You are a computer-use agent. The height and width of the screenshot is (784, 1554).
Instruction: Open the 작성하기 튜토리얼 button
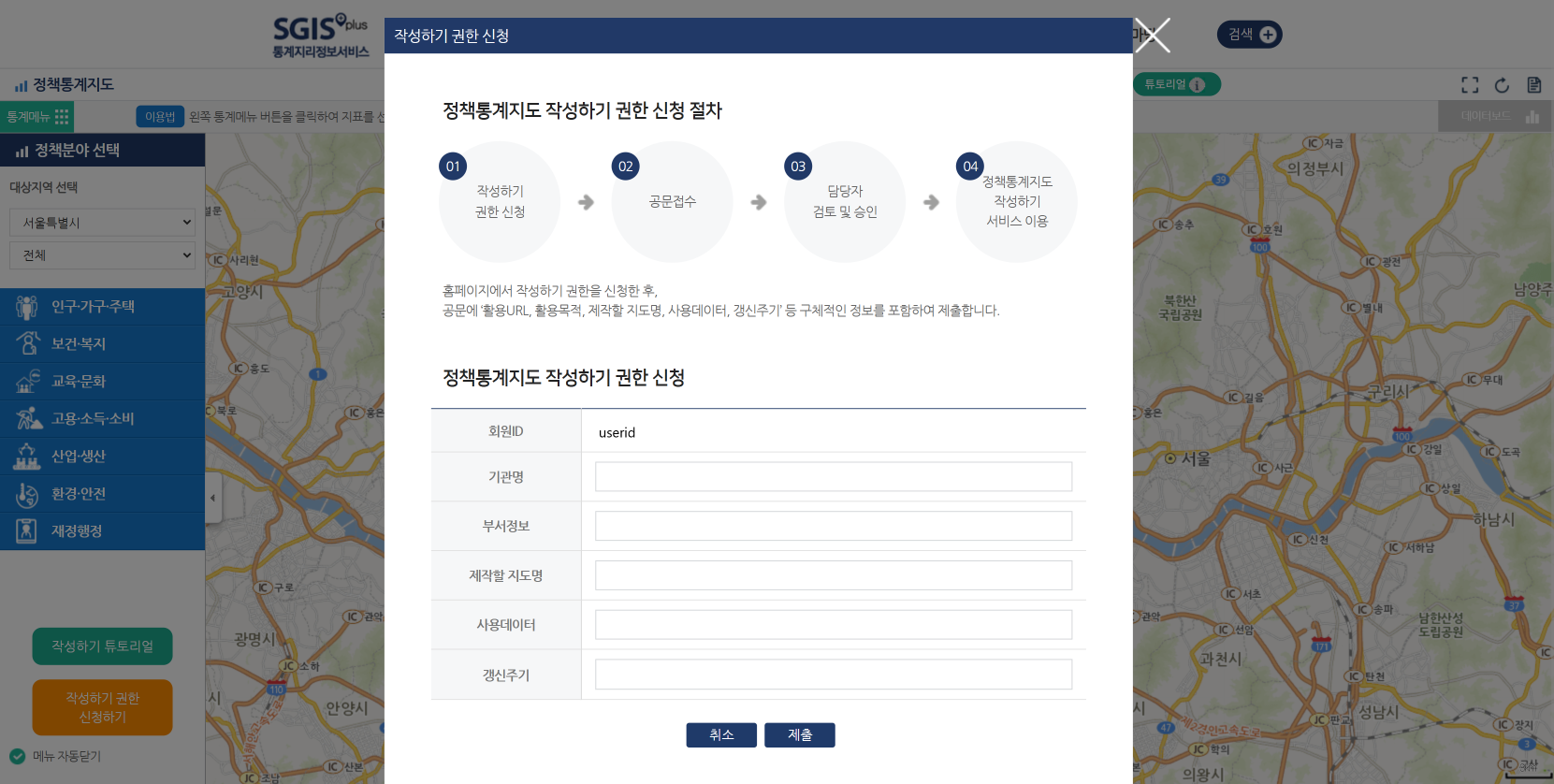(103, 646)
